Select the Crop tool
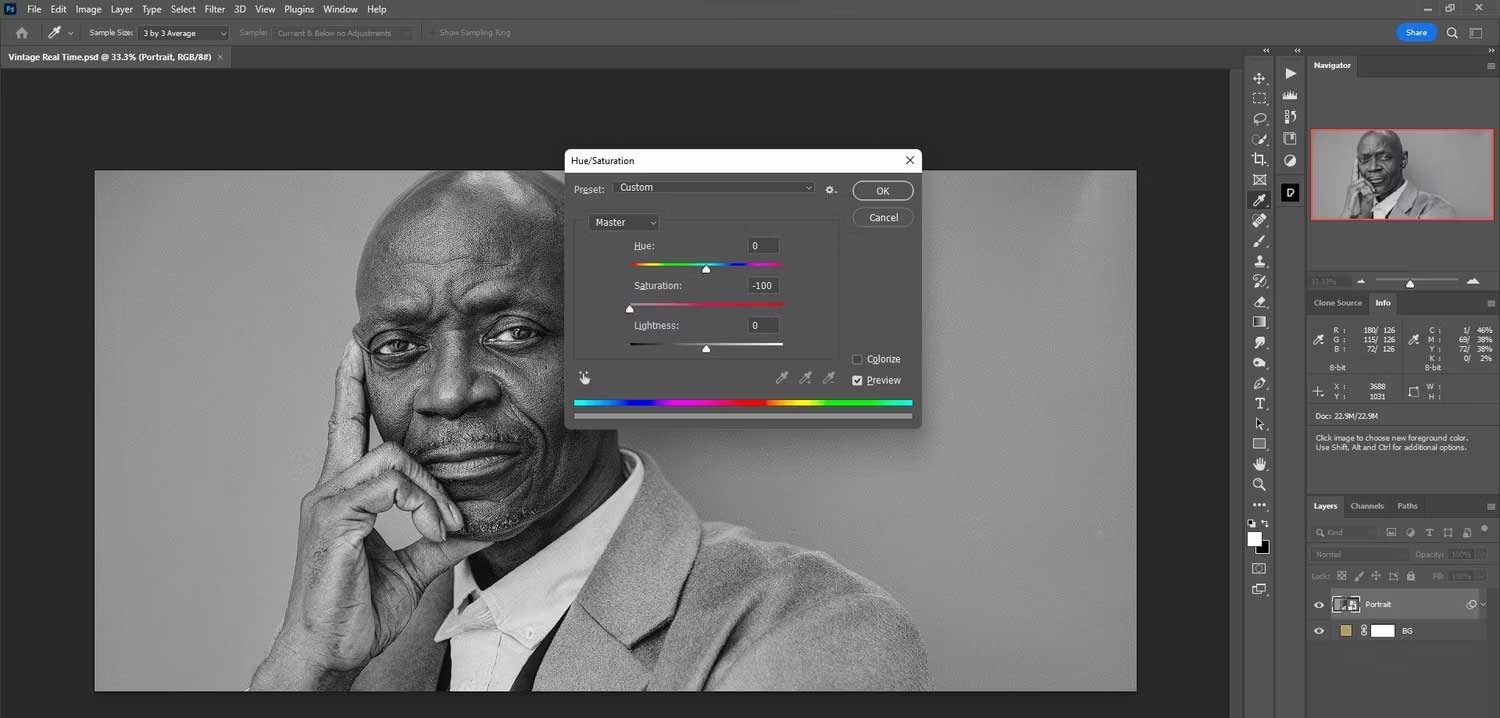Viewport: 1500px width, 718px height. pos(1260,160)
